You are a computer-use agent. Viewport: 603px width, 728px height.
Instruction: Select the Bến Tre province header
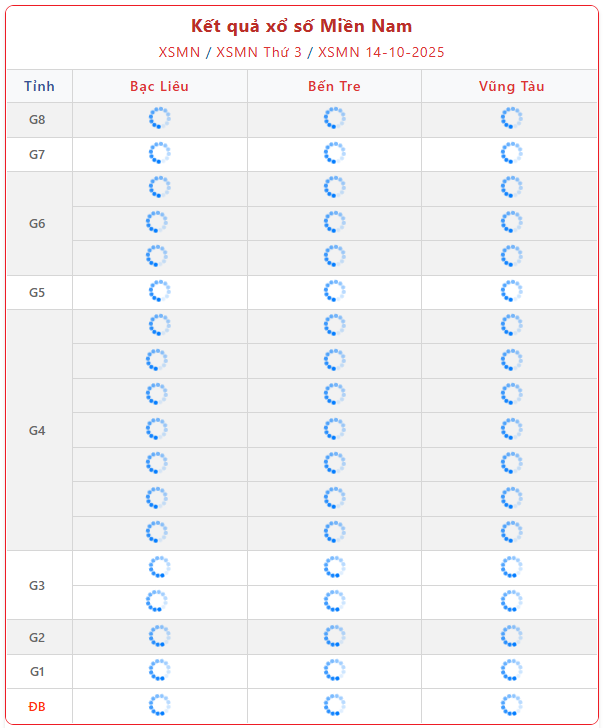(x=334, y=86)
